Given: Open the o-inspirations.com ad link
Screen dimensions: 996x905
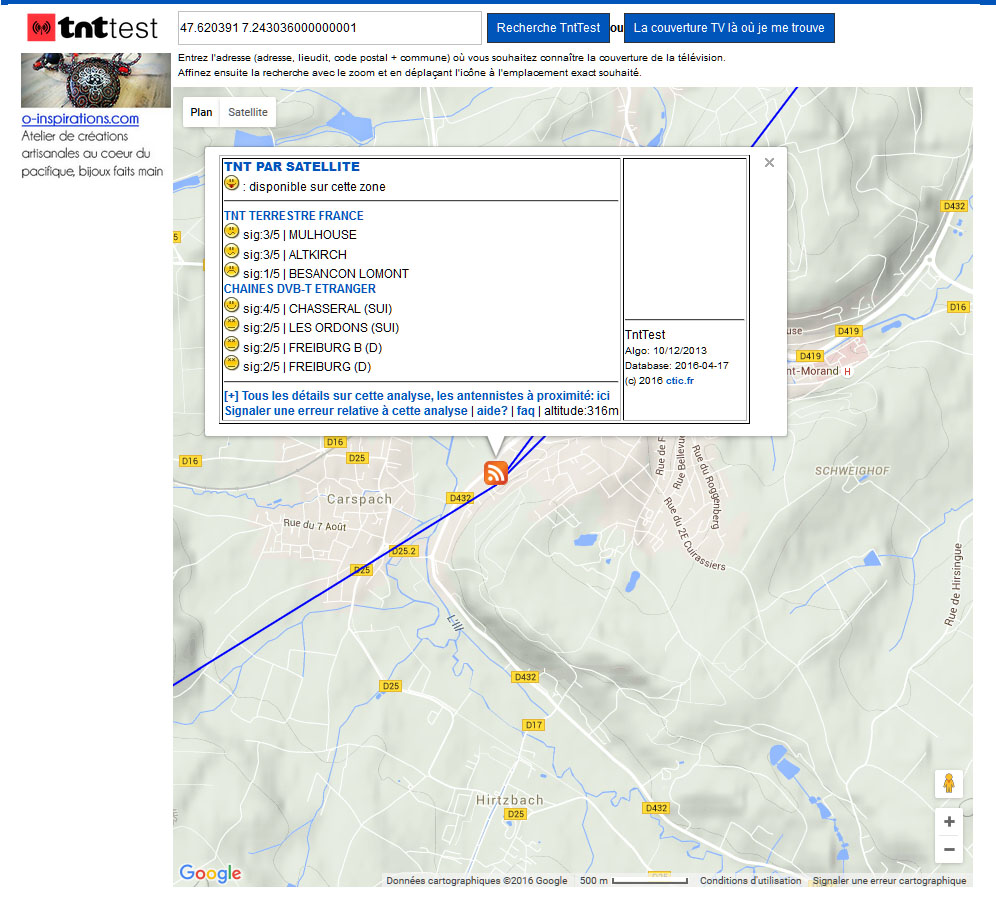Looking at the screenshot, I should point(80,119).
